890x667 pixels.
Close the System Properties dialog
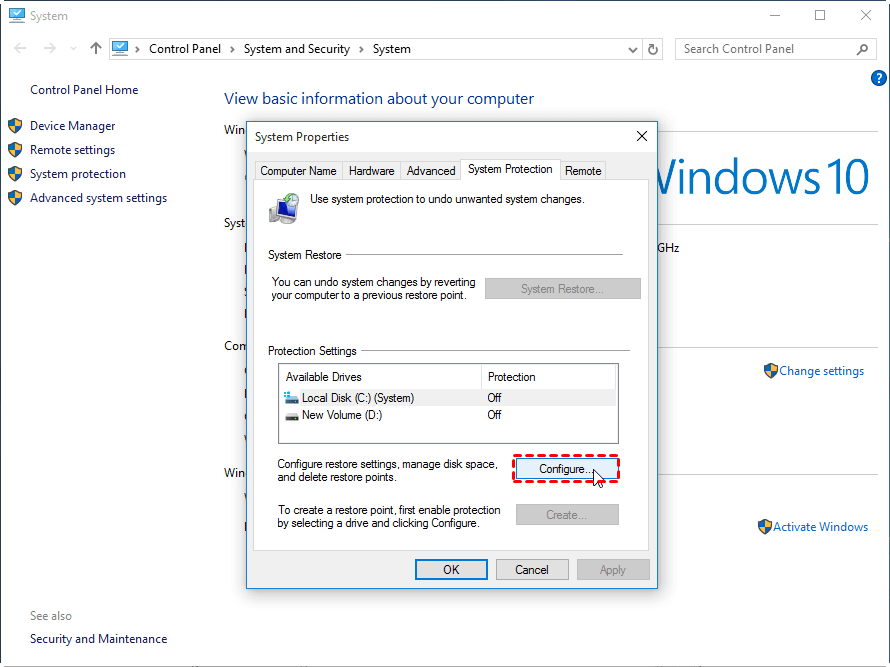pyautogui.click(x=642, y=136)
